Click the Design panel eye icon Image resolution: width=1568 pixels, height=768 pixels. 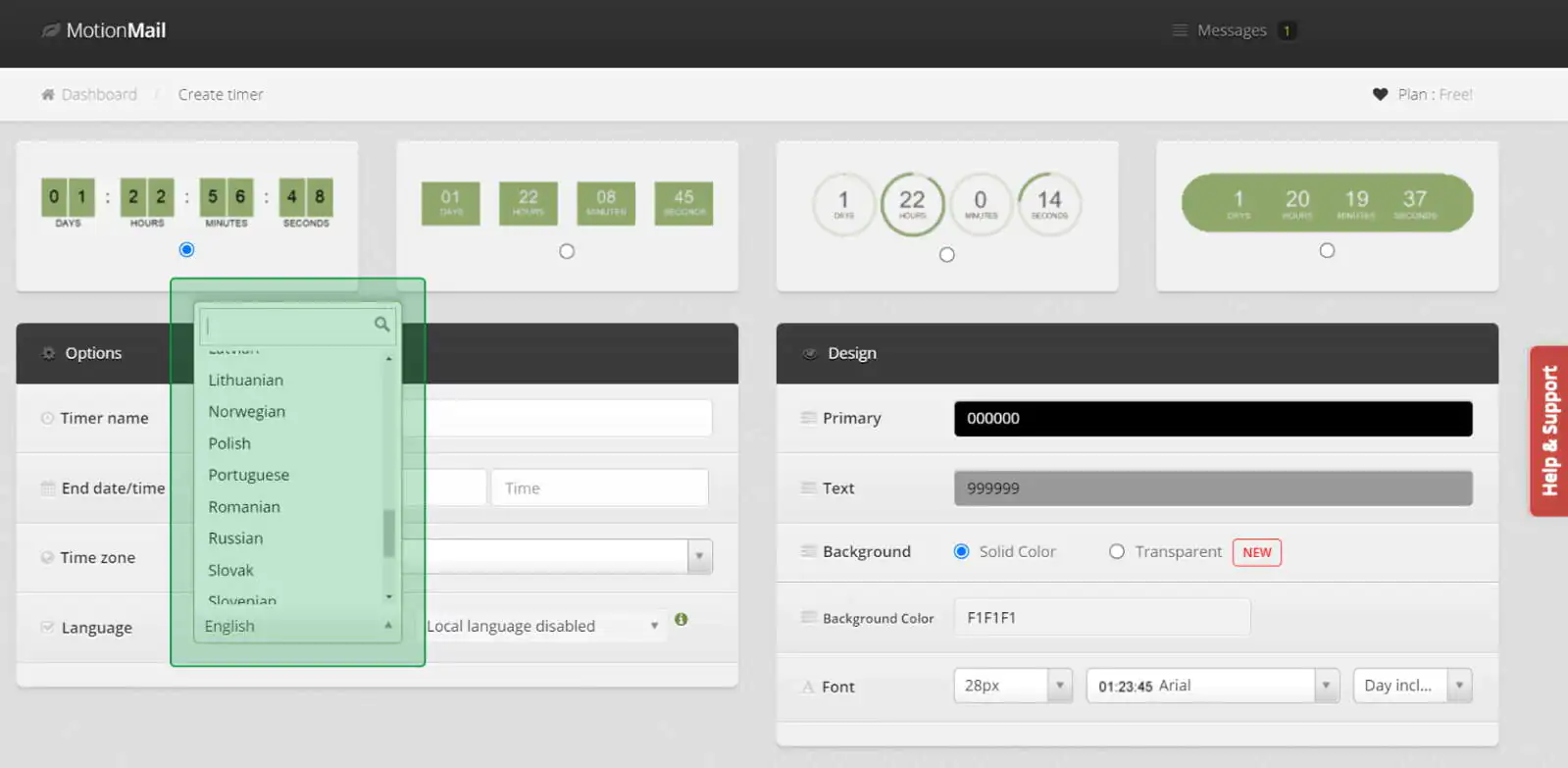coord(810,353)
